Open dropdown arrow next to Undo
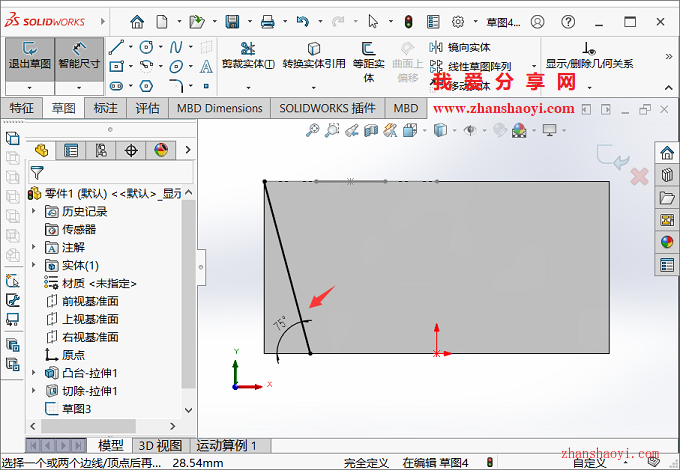 320,21
